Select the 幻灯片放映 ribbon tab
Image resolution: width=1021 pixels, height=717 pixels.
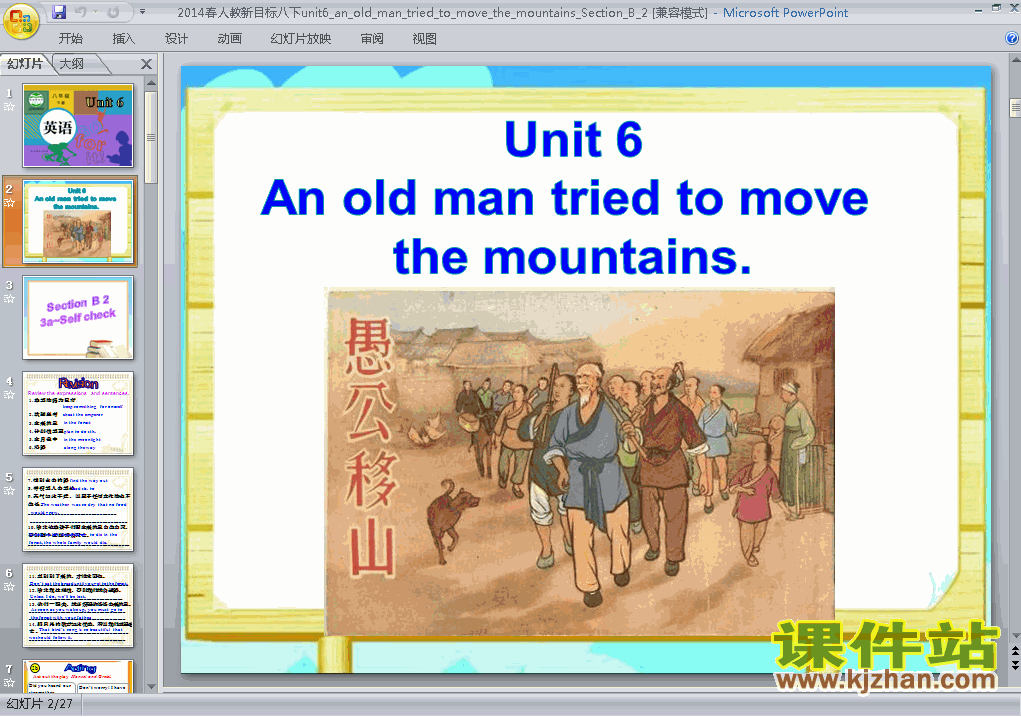point(301,39)
